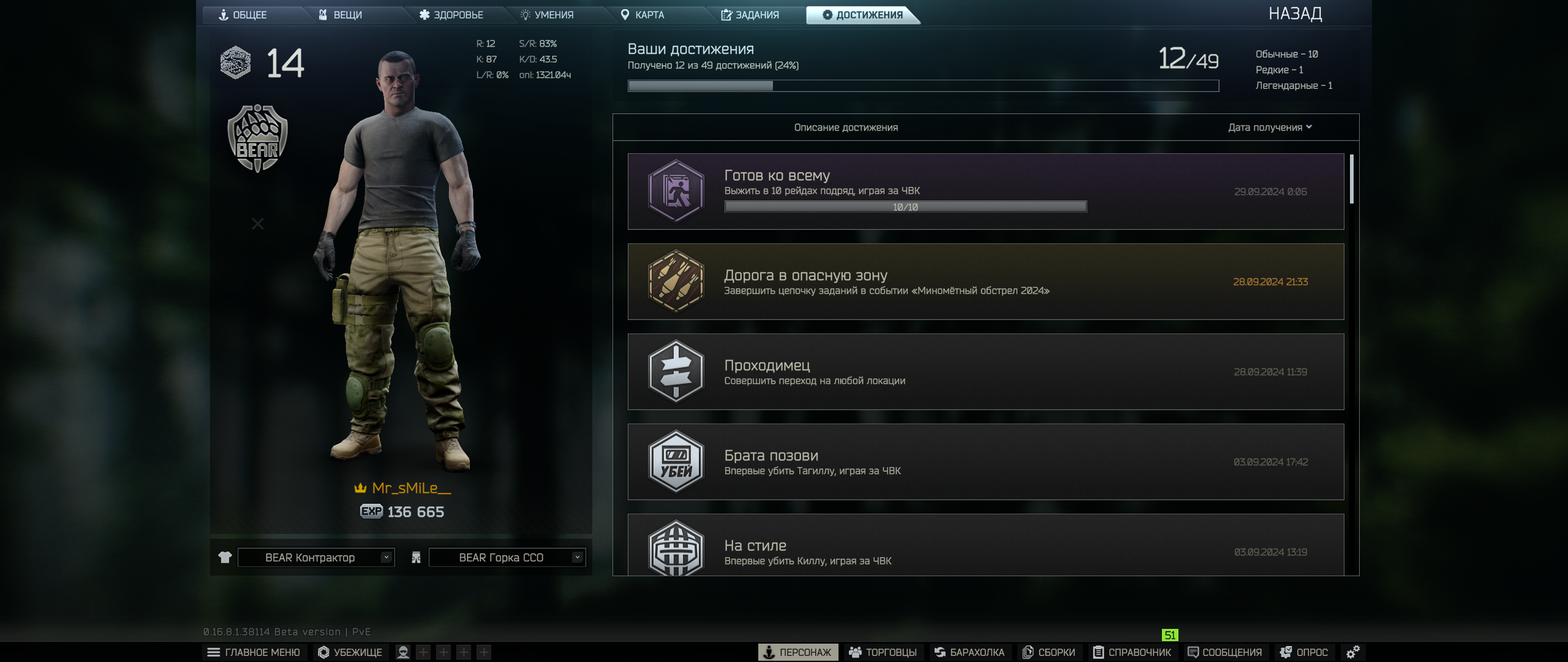Sort achievements by Дата получения
This screenshot has width=1568, height=662.
(1270, 127)
